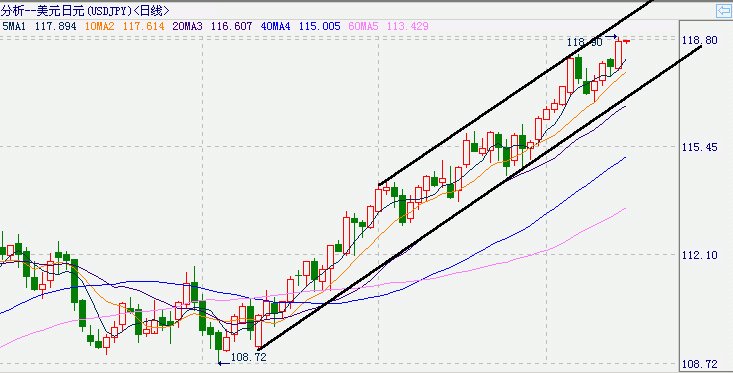Image resolution: width=733 pixels, height=373 pixels.
Task: Click the chart title 分析--美元日元(USDJPY)<日线>
Action: (85, 10)
